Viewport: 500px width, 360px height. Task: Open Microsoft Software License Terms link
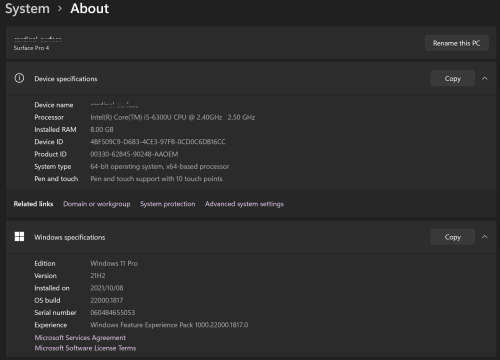pos(85,348)
